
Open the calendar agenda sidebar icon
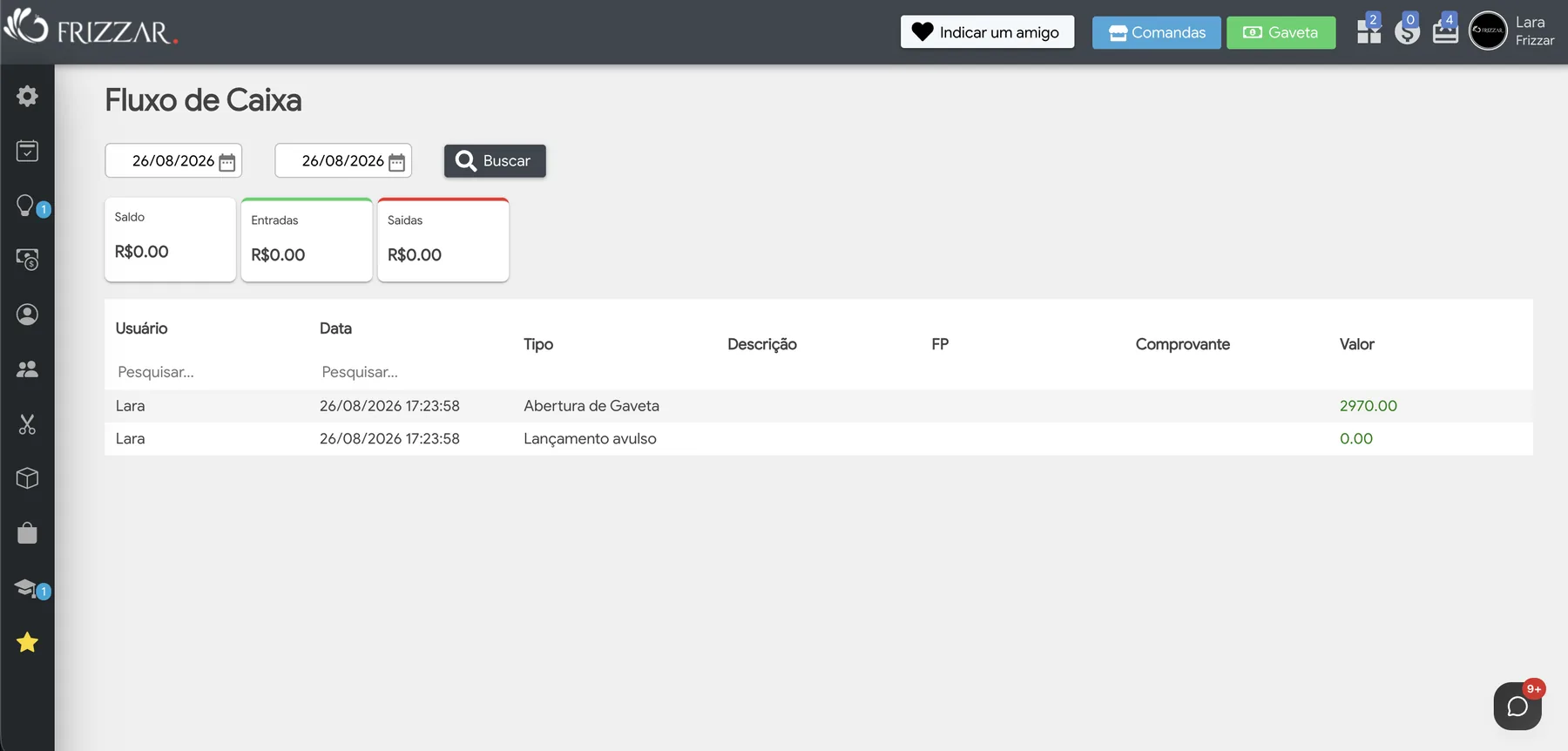[x=27, y=151]
